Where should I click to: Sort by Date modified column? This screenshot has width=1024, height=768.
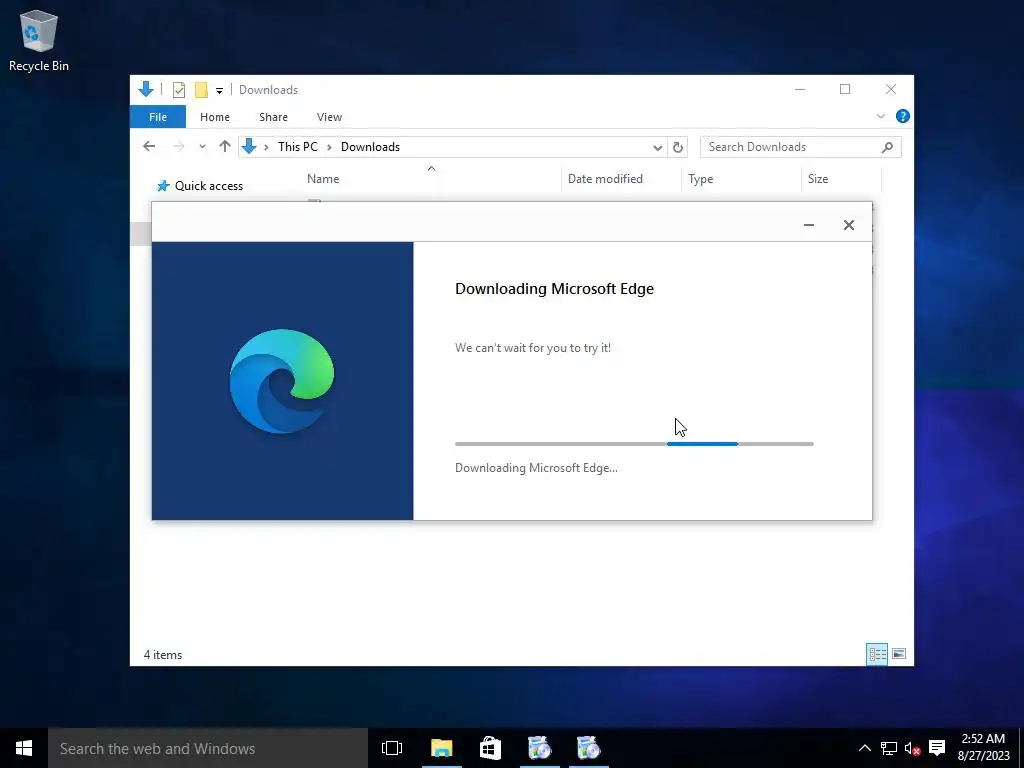tap(605, 179)
